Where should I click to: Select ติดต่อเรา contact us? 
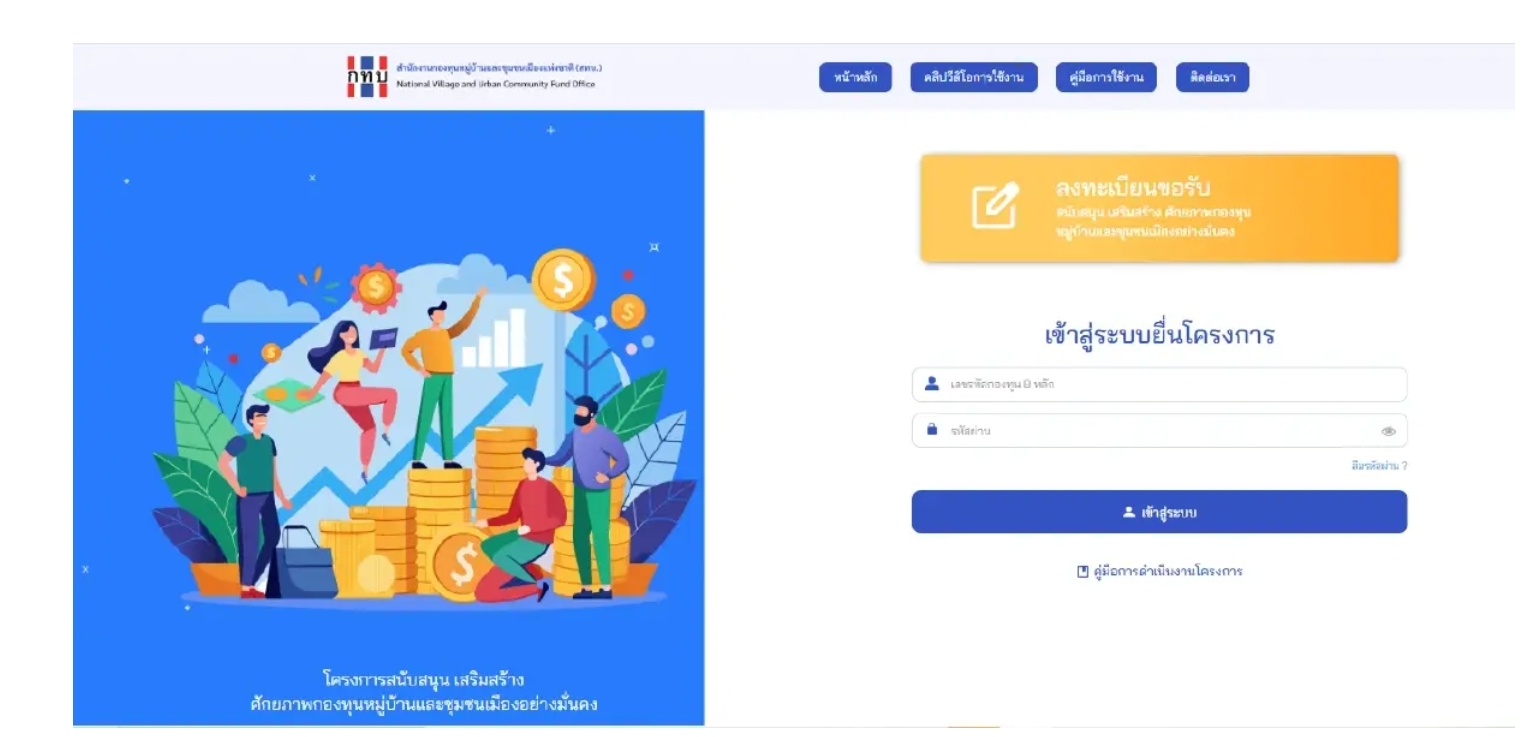point(1212,78)
